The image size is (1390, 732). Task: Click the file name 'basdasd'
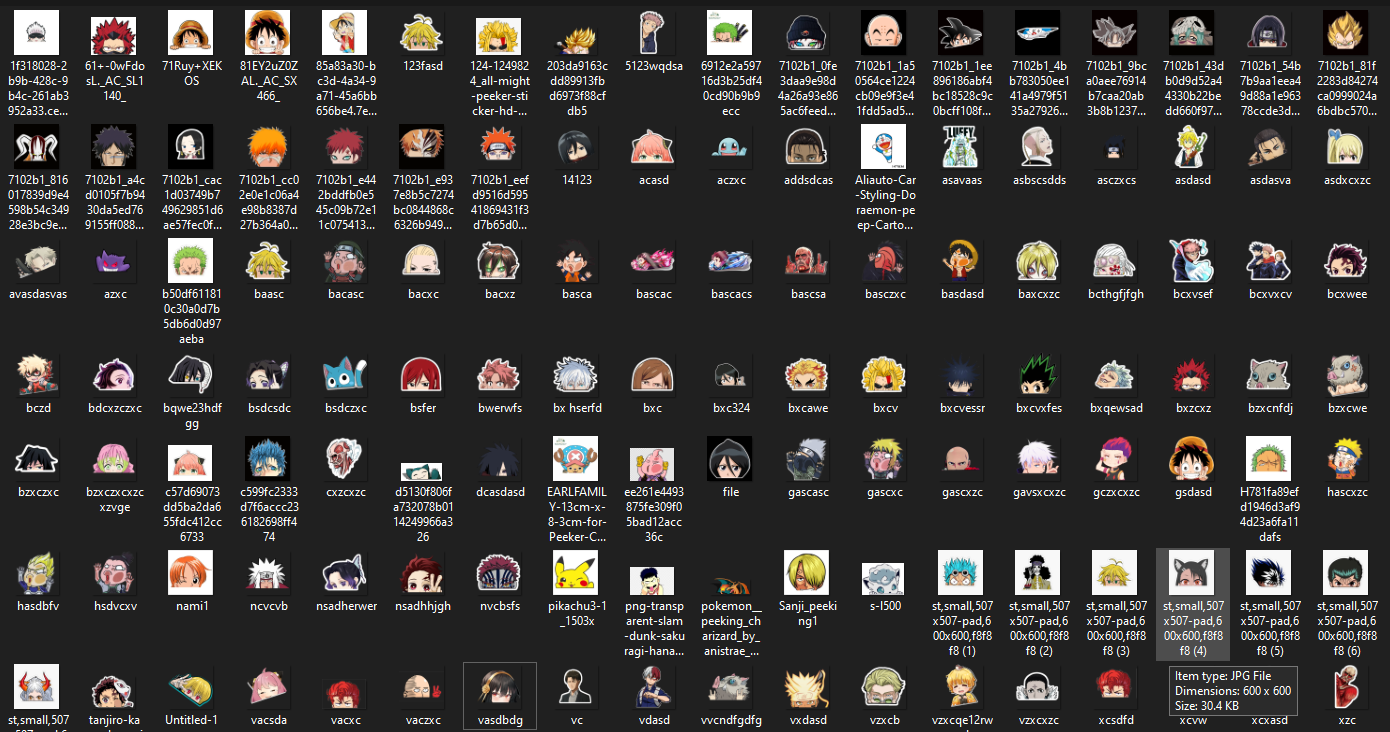tap(962, 294)
